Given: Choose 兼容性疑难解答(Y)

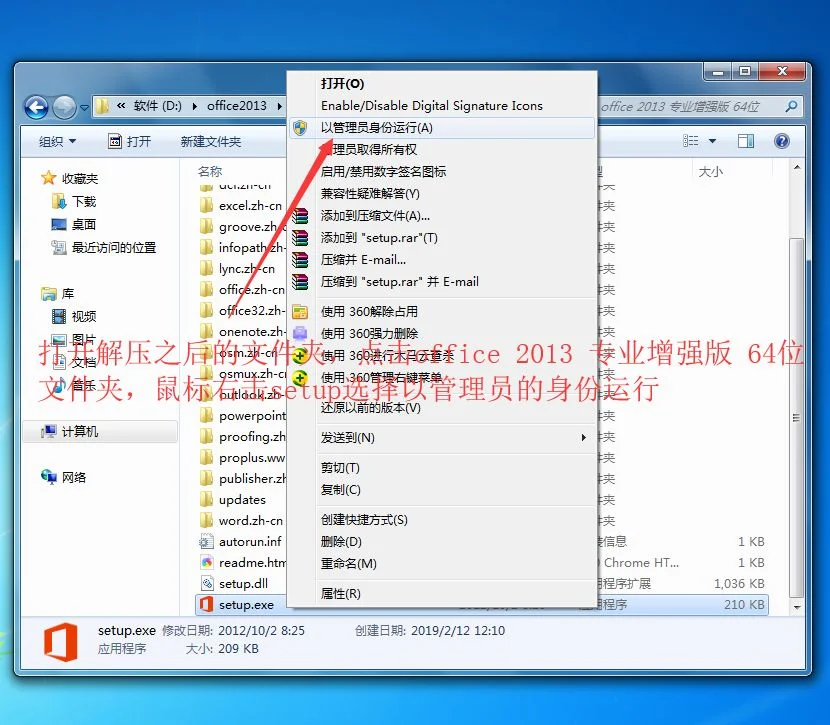Looking at the screenshot, I should pos(442,194).
